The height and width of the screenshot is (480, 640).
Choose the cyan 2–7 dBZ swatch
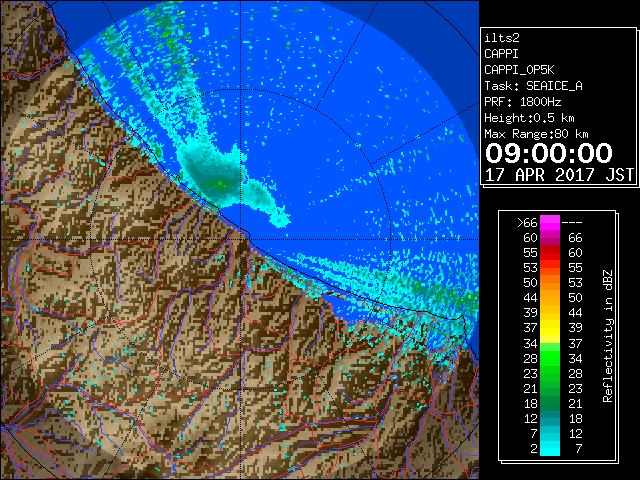[x=550, y=448]
